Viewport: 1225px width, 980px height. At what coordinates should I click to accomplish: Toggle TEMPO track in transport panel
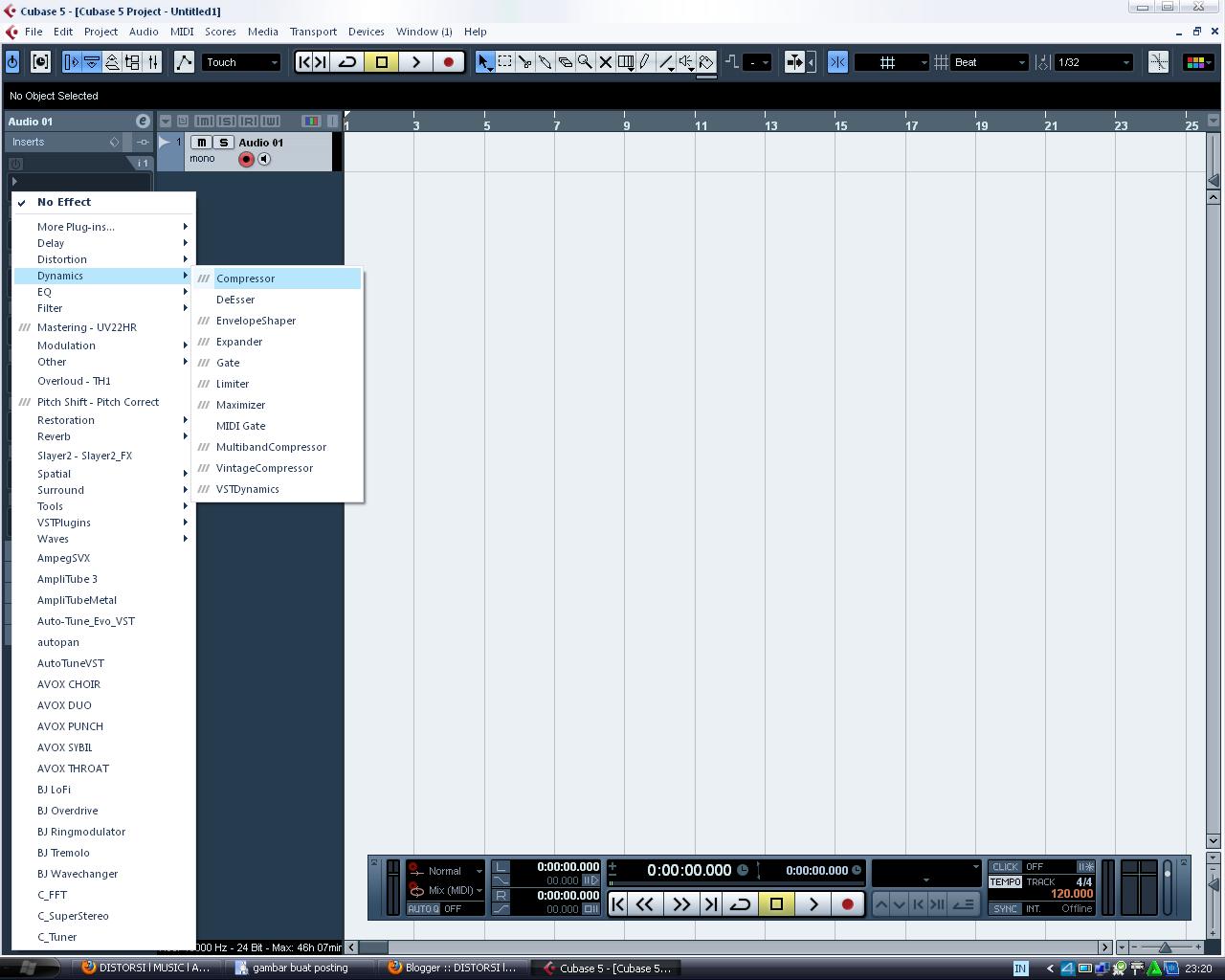point(1005,881)
